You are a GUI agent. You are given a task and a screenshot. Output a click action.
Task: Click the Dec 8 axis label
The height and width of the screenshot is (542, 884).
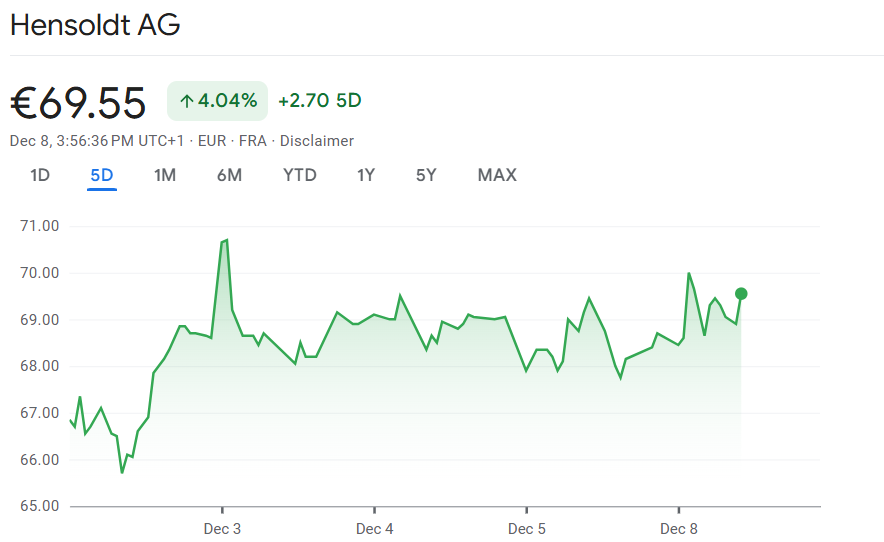click(x=679, y=528)
